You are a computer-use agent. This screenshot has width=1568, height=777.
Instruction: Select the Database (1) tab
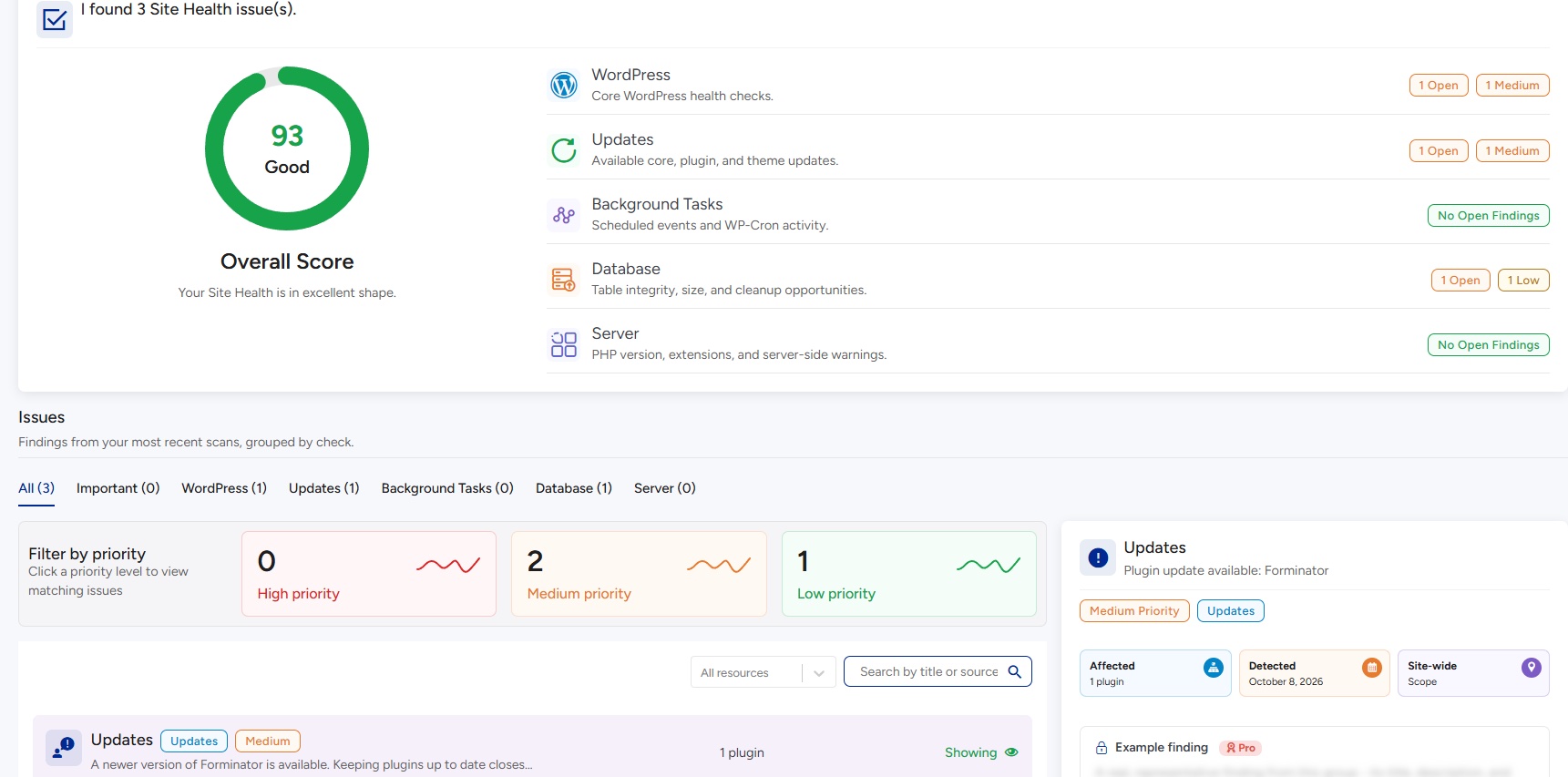[574, 488]
